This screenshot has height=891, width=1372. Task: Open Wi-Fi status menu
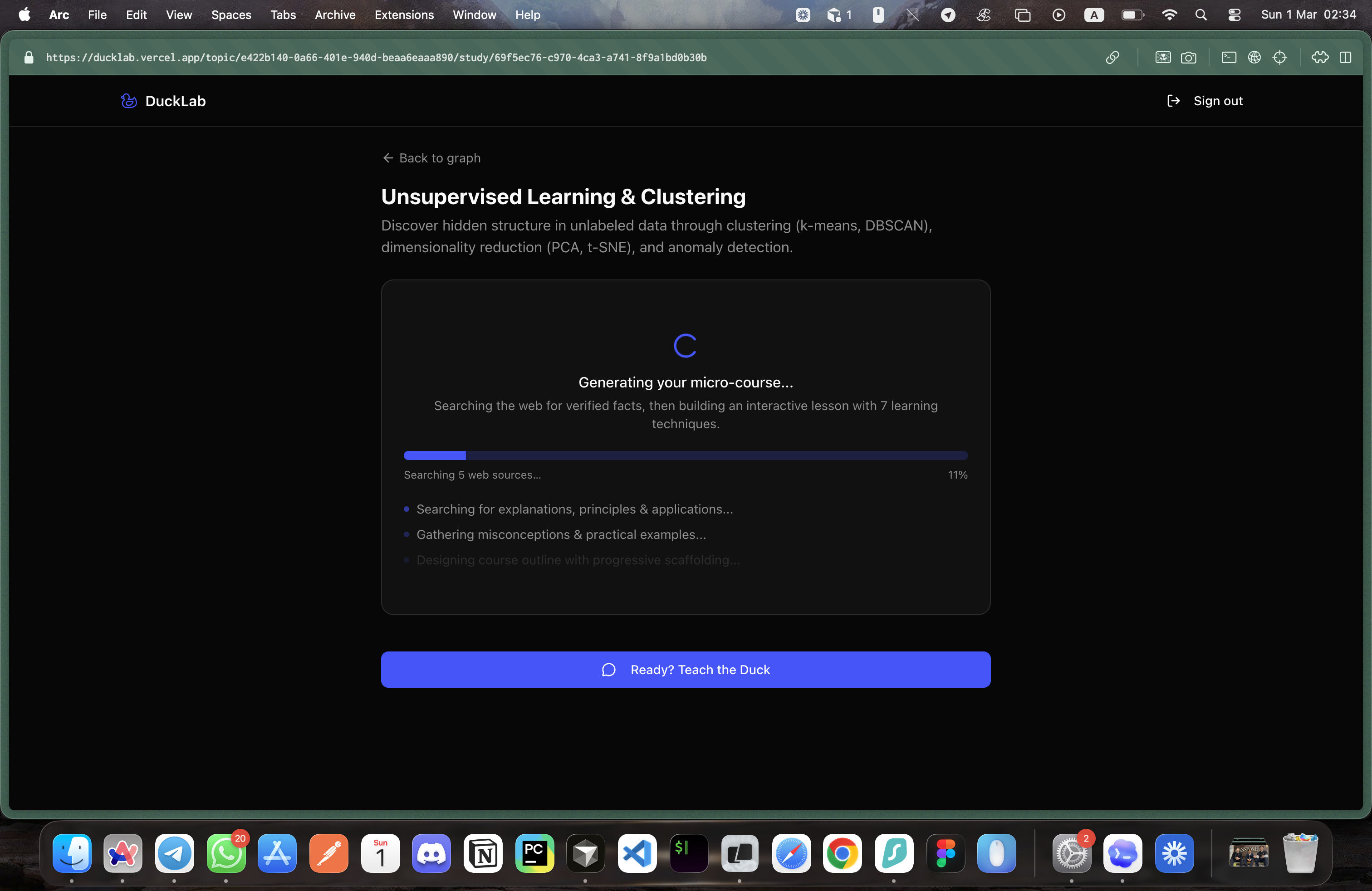1168,15
